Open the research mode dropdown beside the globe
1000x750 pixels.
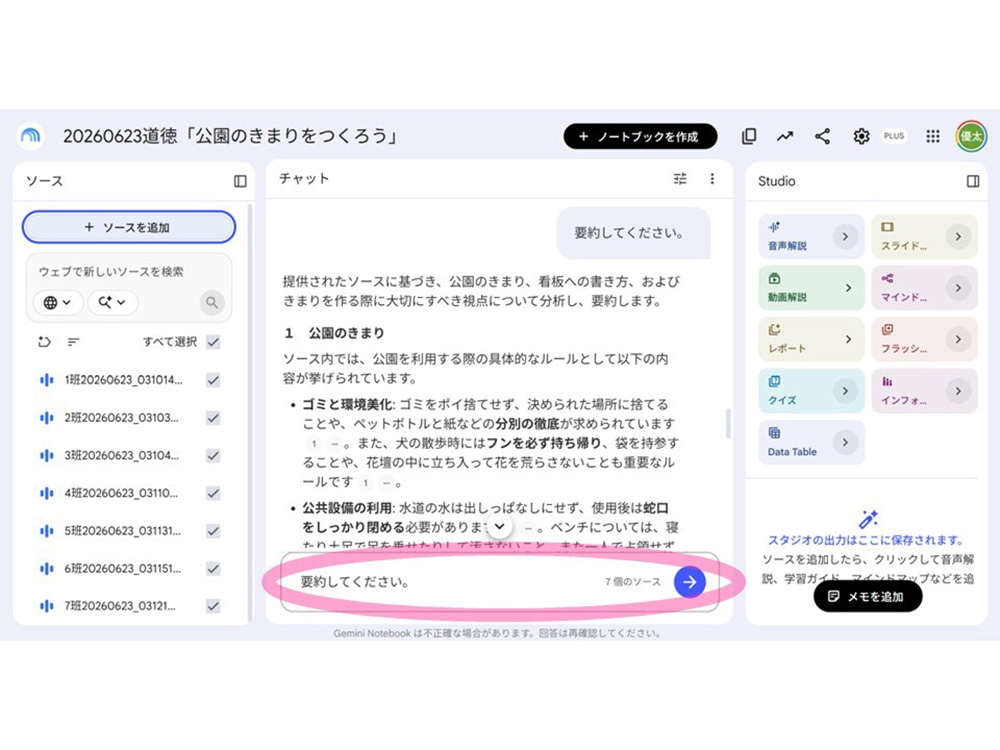click(112, 302)
